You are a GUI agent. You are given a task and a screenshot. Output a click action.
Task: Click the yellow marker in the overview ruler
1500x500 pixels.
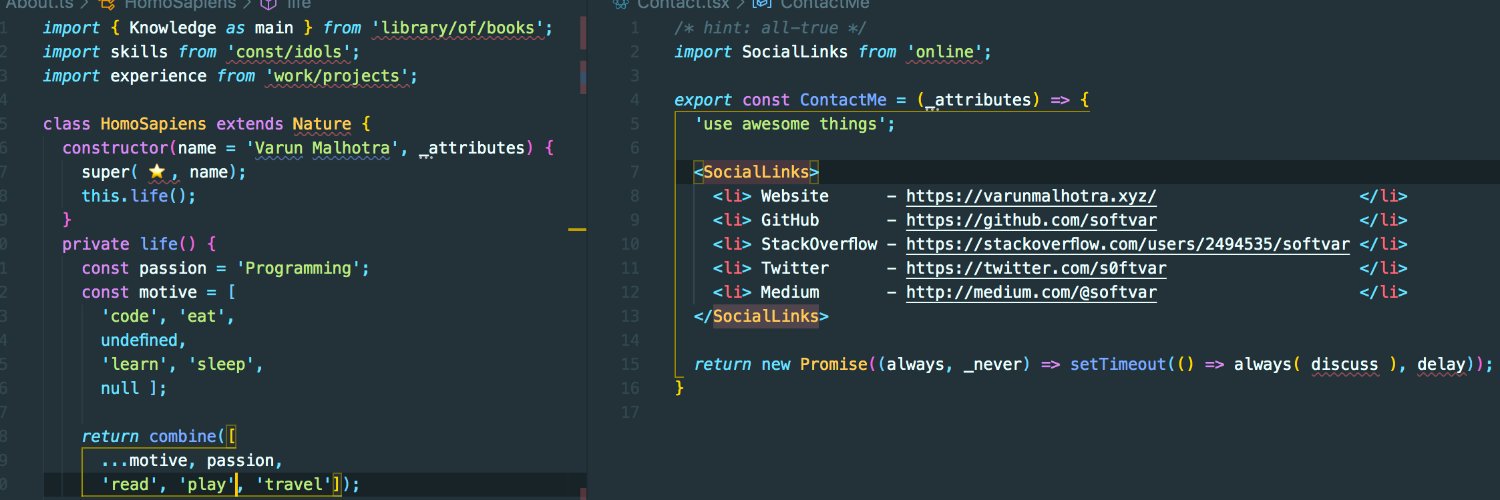click(577, 230)
